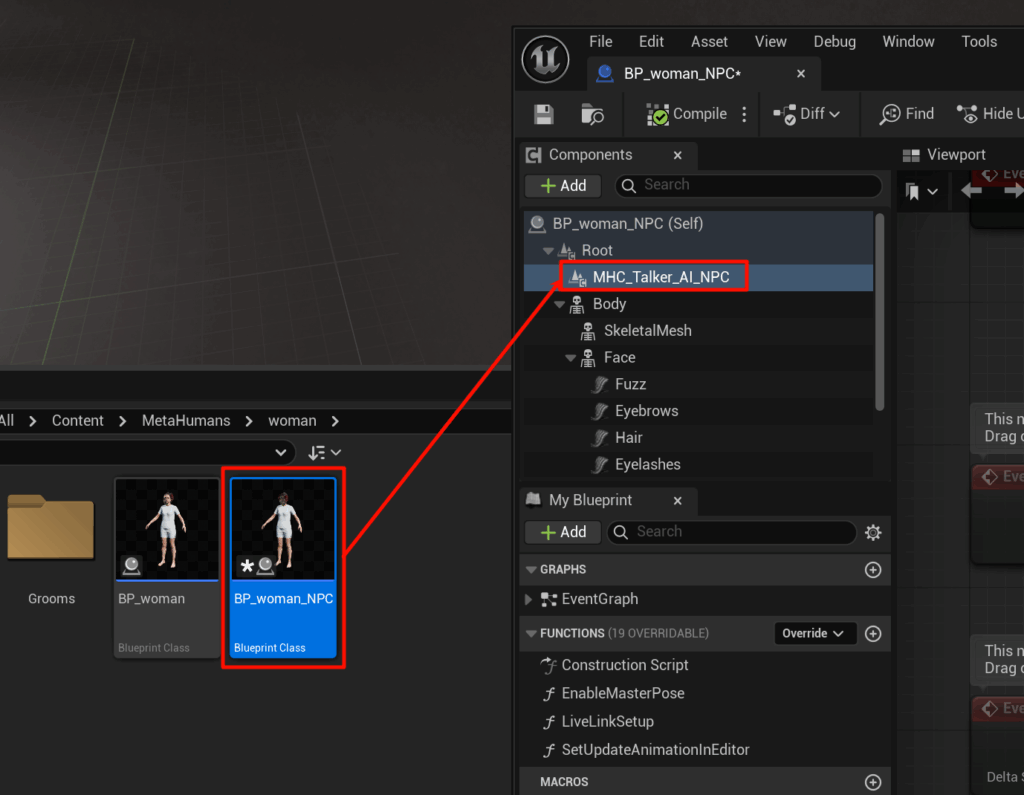Collapse the Body component tree node
Image resolution: width=1024 pixels, height=795 pixels.
tap(560, 304)
